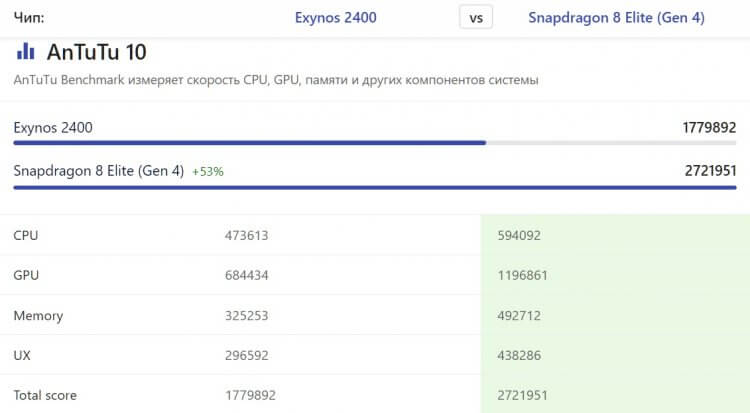Click the AnTuTu 10 heading
Image resolution: width=750 pixels, height=413 pixels.
[x=97, y=52]
